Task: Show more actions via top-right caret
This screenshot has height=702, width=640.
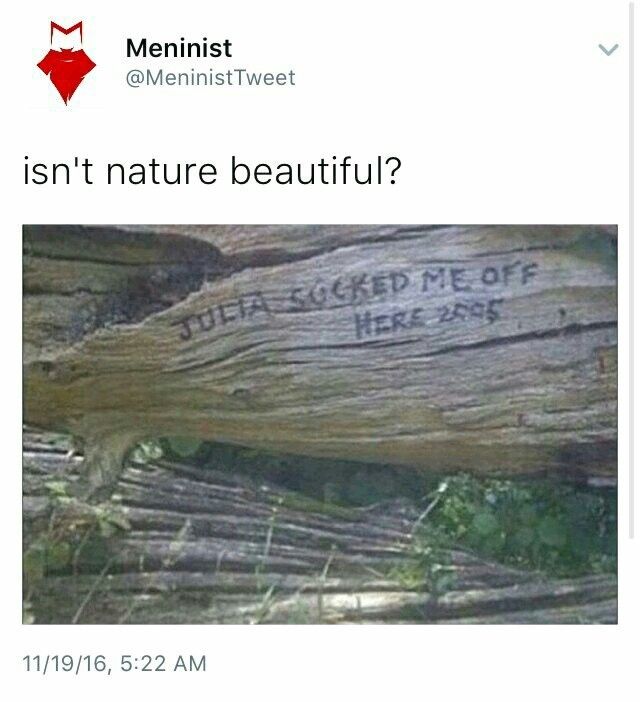Action: coord(608,49)
